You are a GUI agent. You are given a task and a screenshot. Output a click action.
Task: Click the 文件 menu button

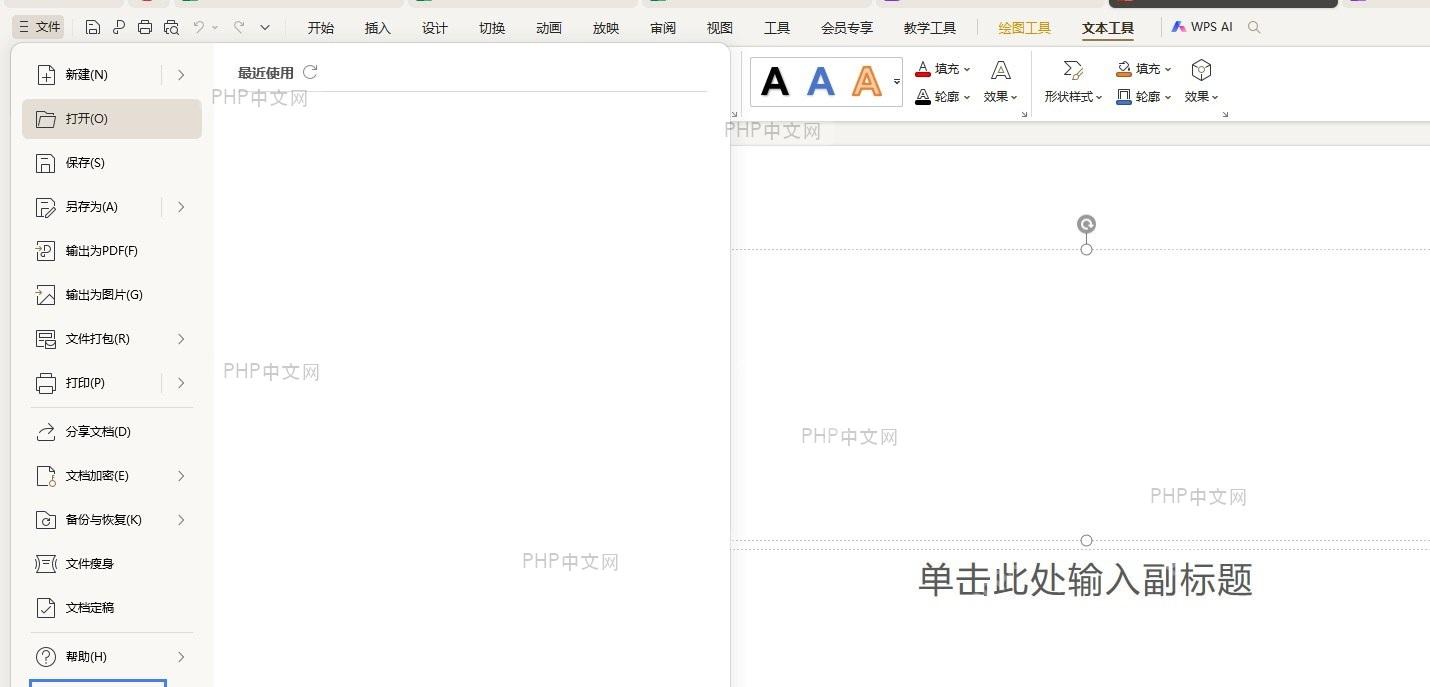pos(40,28)
